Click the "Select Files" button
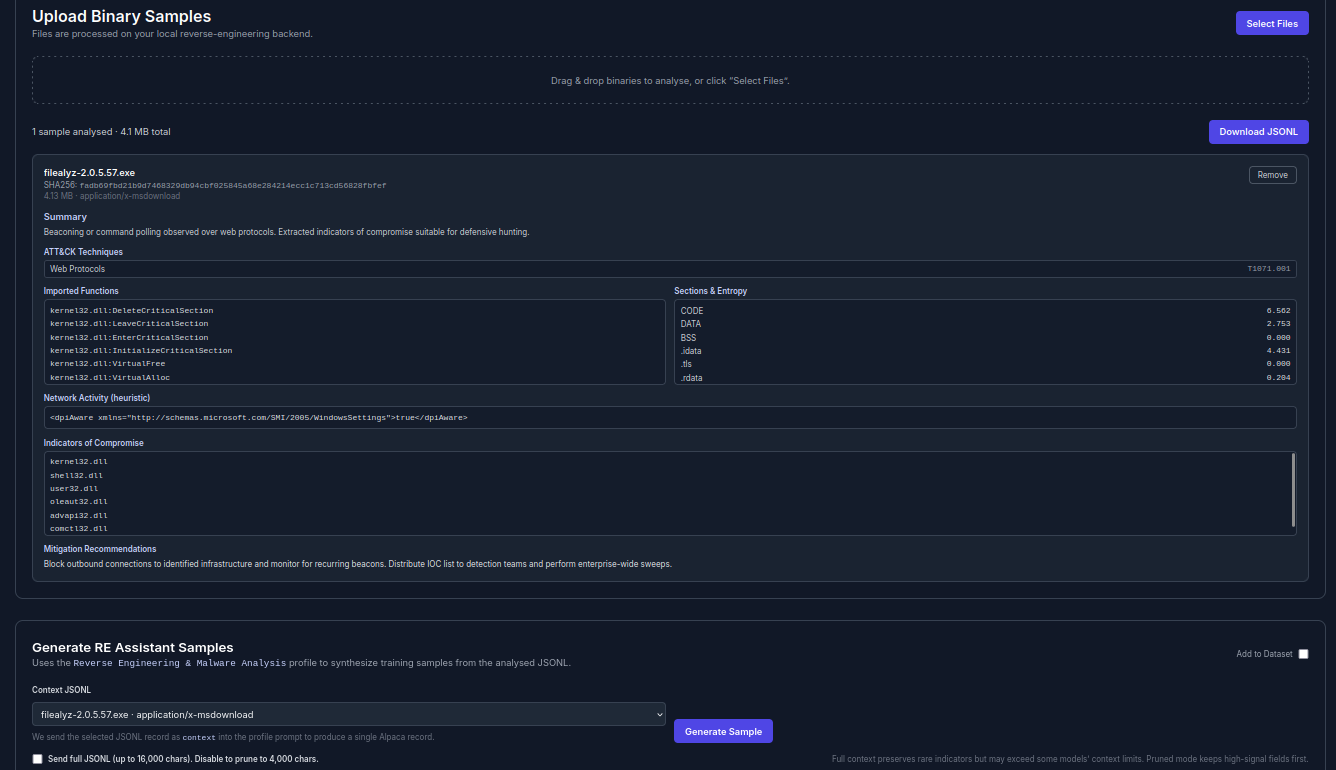 (1271, 22)
